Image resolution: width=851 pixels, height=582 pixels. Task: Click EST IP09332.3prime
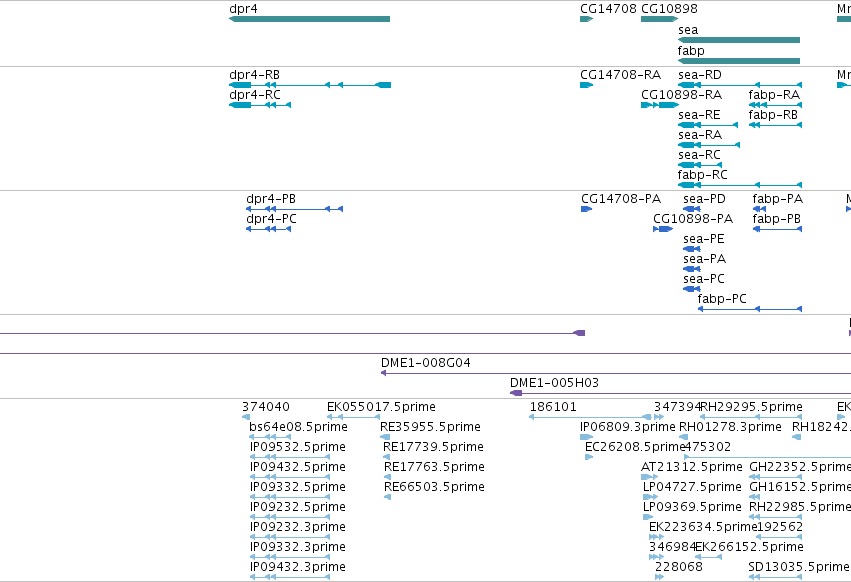click(290, 557)
